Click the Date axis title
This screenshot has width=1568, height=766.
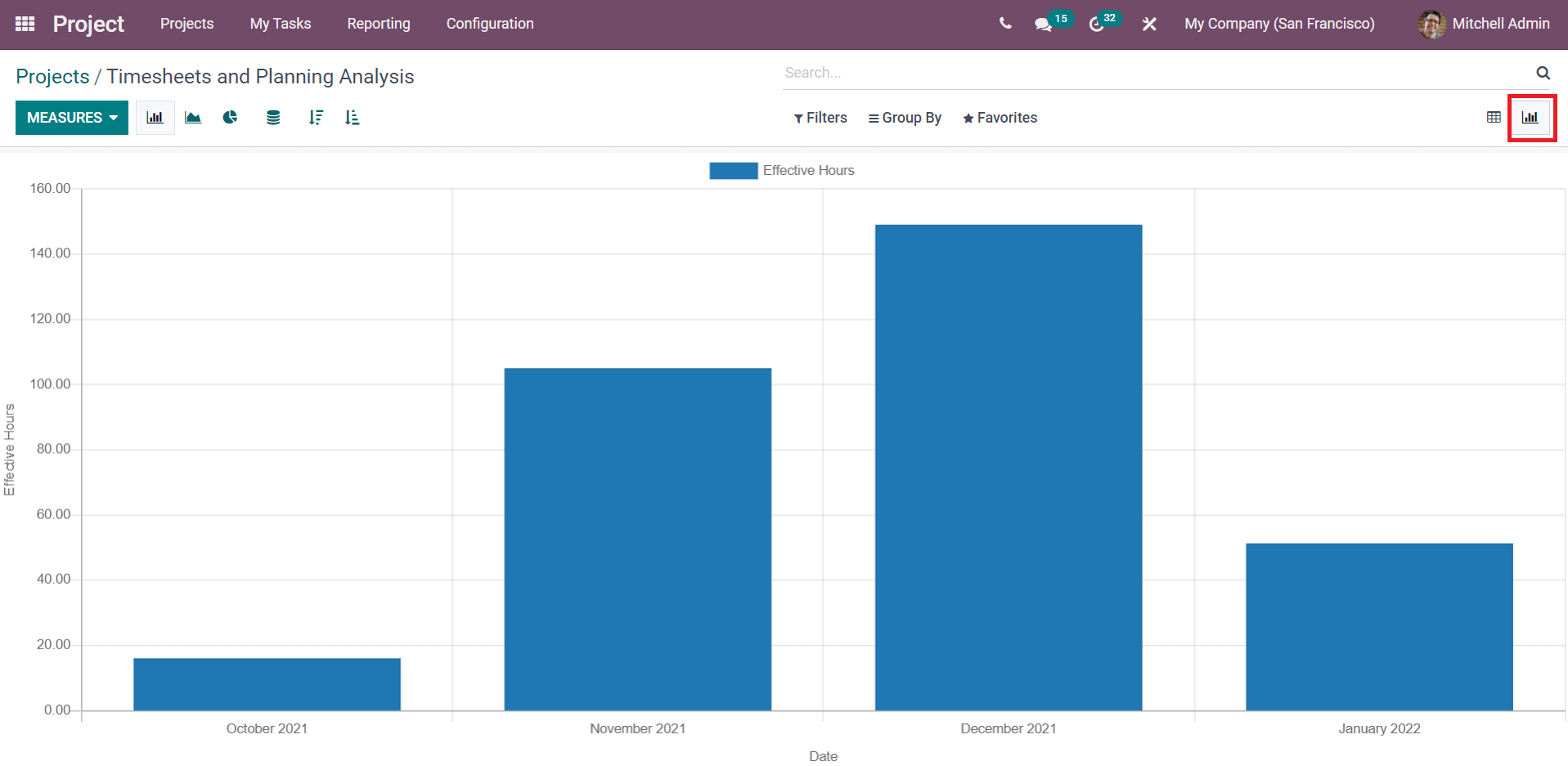[824, 756]
